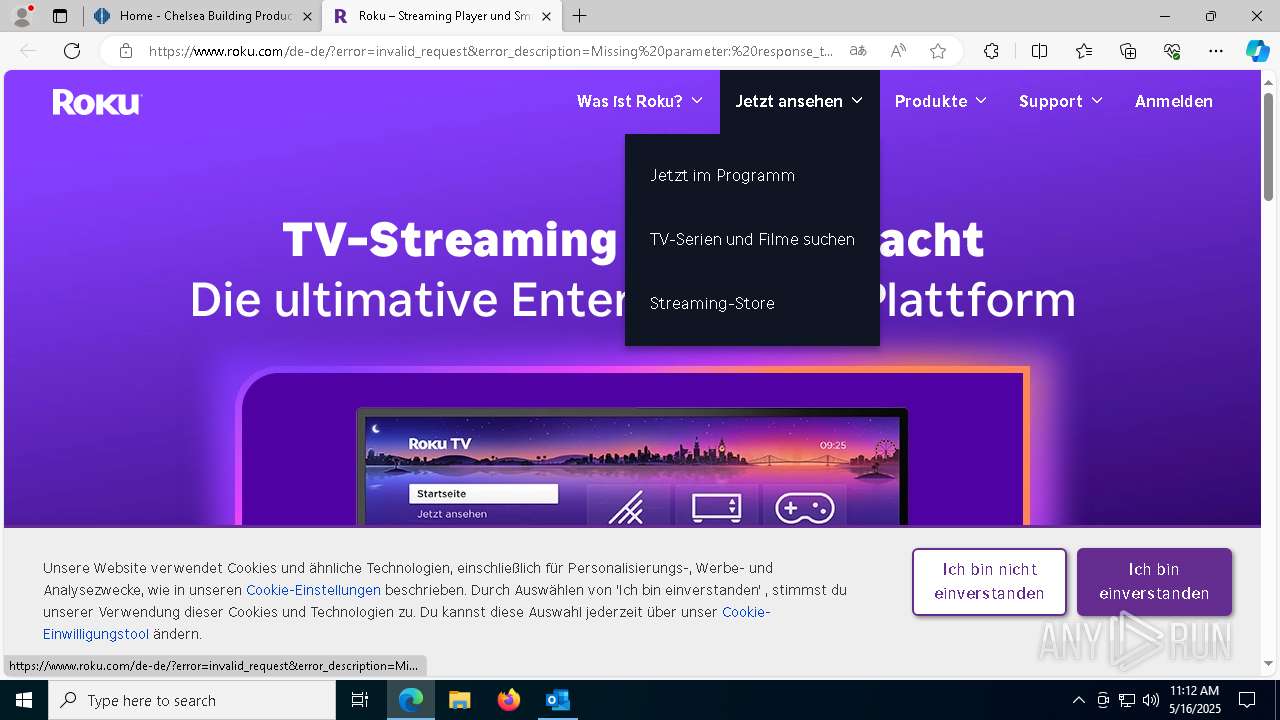Click the Anmelden link
The height and width of the screenshot is (720, 1280).
[1174, 101]
